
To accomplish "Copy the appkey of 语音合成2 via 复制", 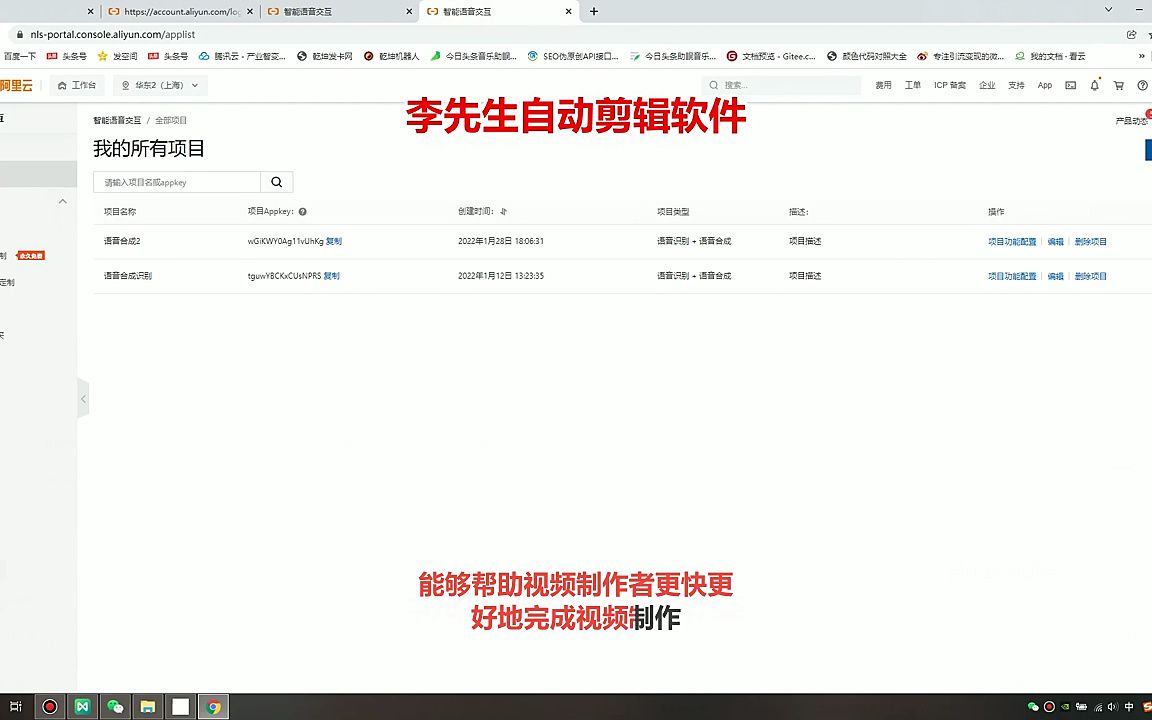I will coord(333,241).
